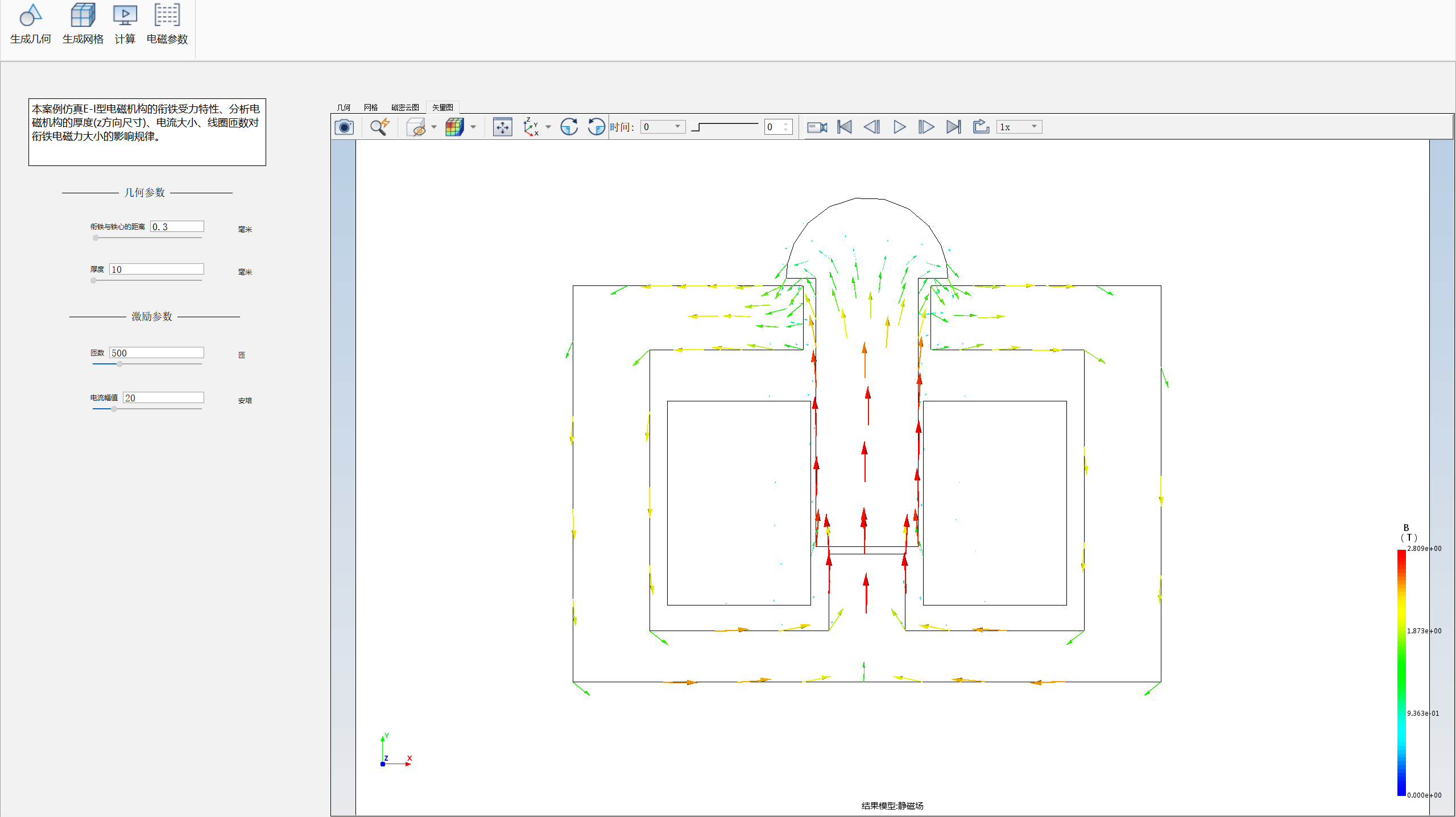Click the 结果模型:静磁场 label
Screen dimensions: 1456x817
(892, 806)
